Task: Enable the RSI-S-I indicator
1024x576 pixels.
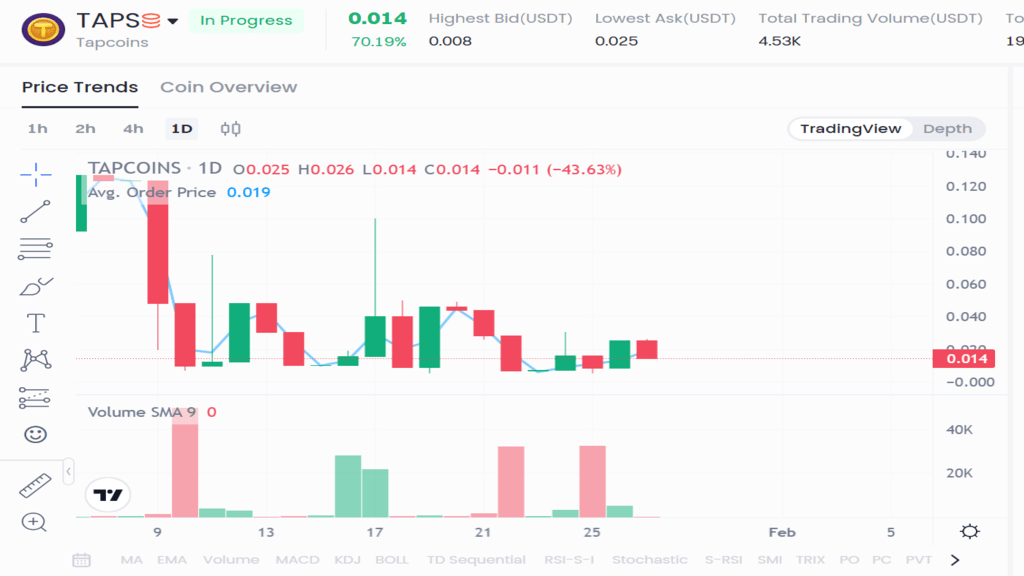Action: point(569,560)
